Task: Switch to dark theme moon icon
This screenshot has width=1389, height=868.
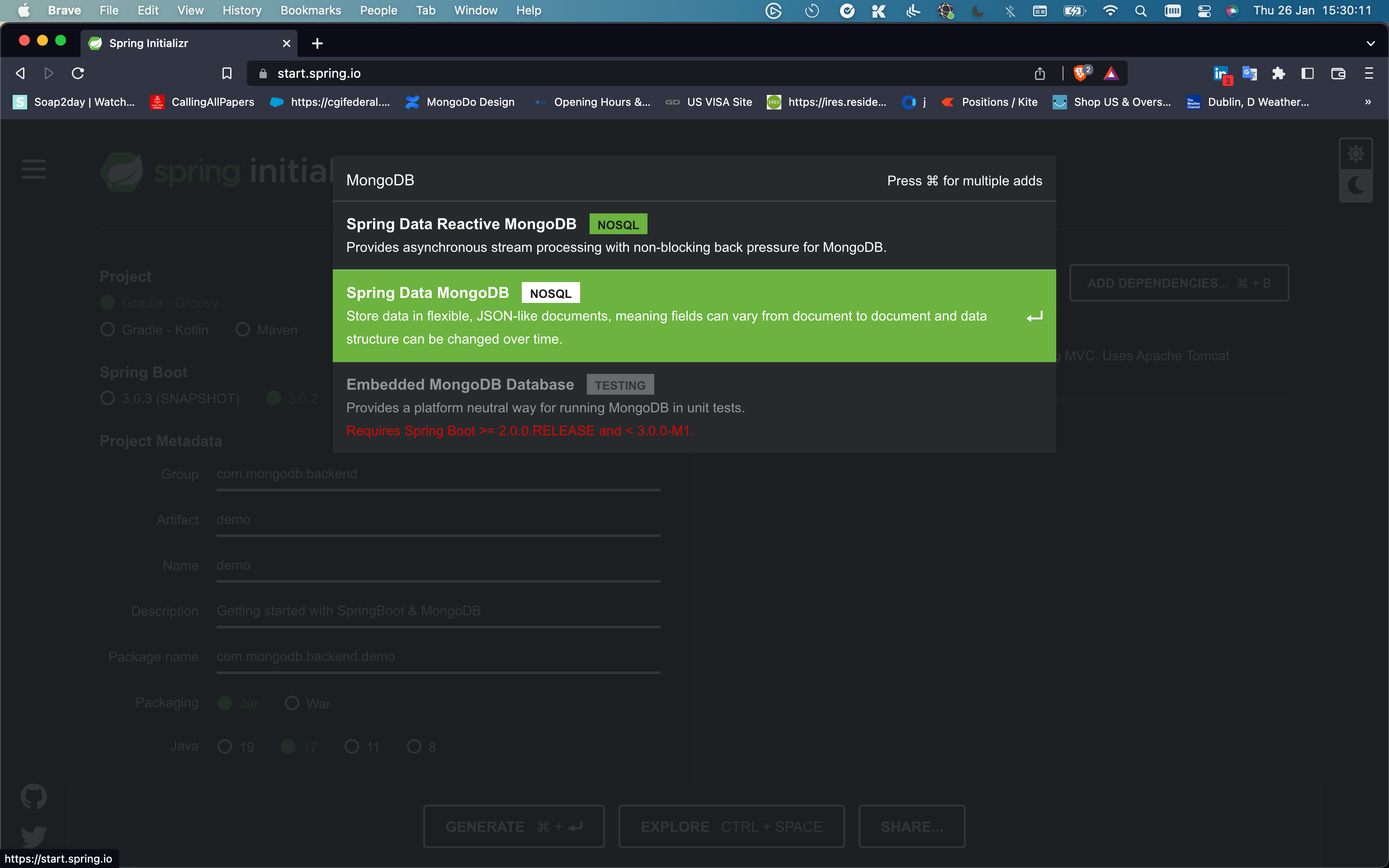Action: [1356, 185]
